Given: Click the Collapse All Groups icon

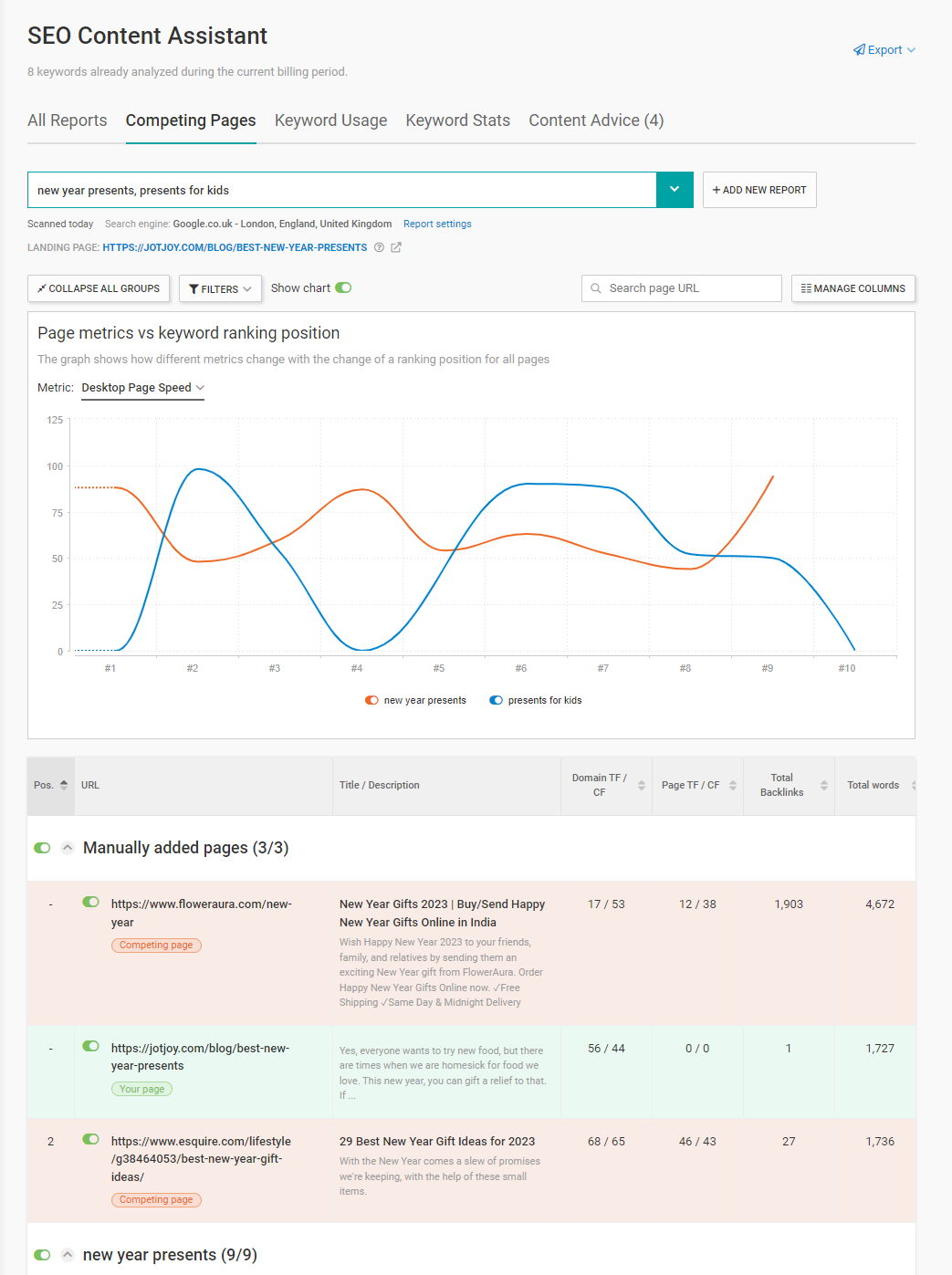Looking at the screenshot, I should (42, 288).
